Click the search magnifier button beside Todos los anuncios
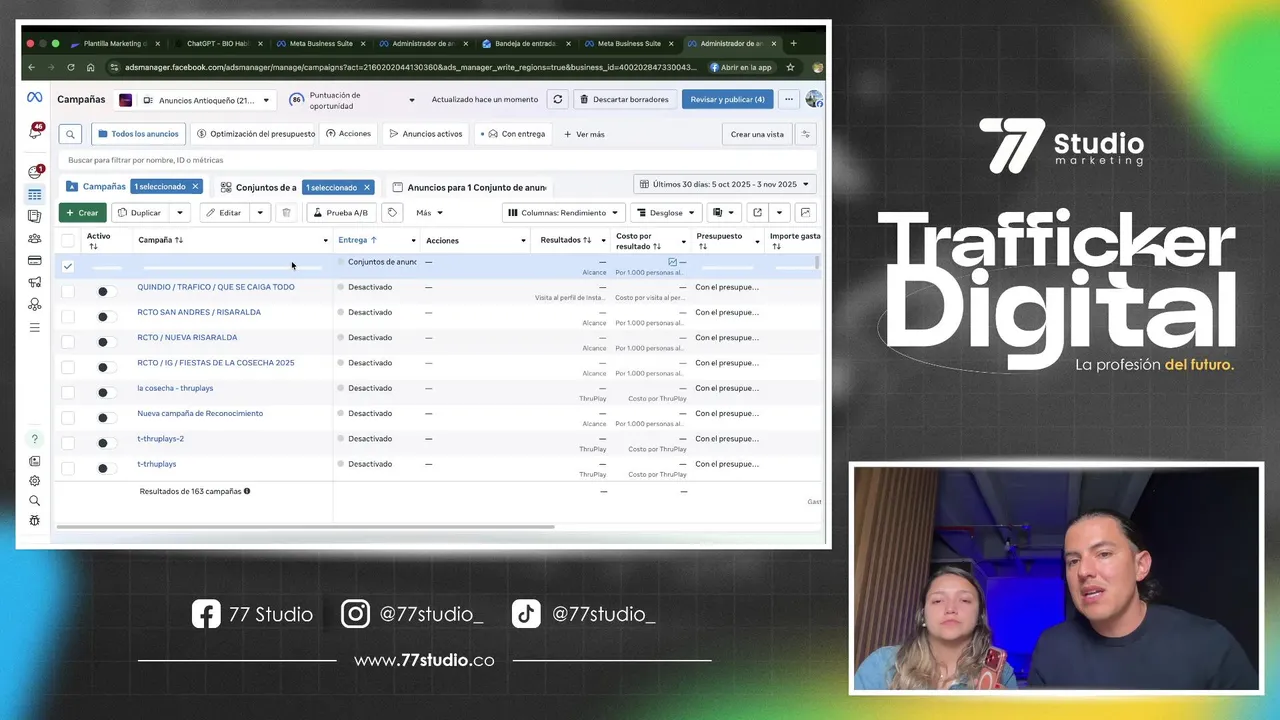The height and width of the screenshot is (720, 1280). [x=70, y=134]
